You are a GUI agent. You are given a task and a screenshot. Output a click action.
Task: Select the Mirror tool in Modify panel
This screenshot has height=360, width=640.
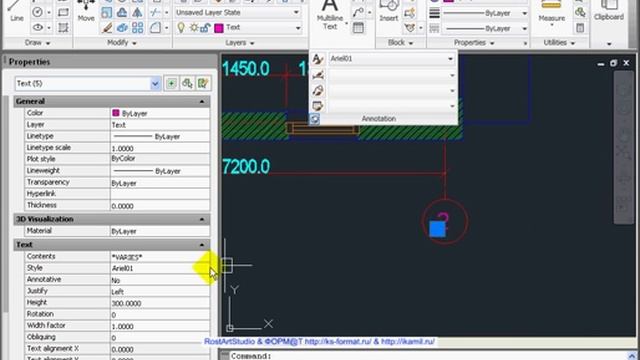(x=138, y=12)
